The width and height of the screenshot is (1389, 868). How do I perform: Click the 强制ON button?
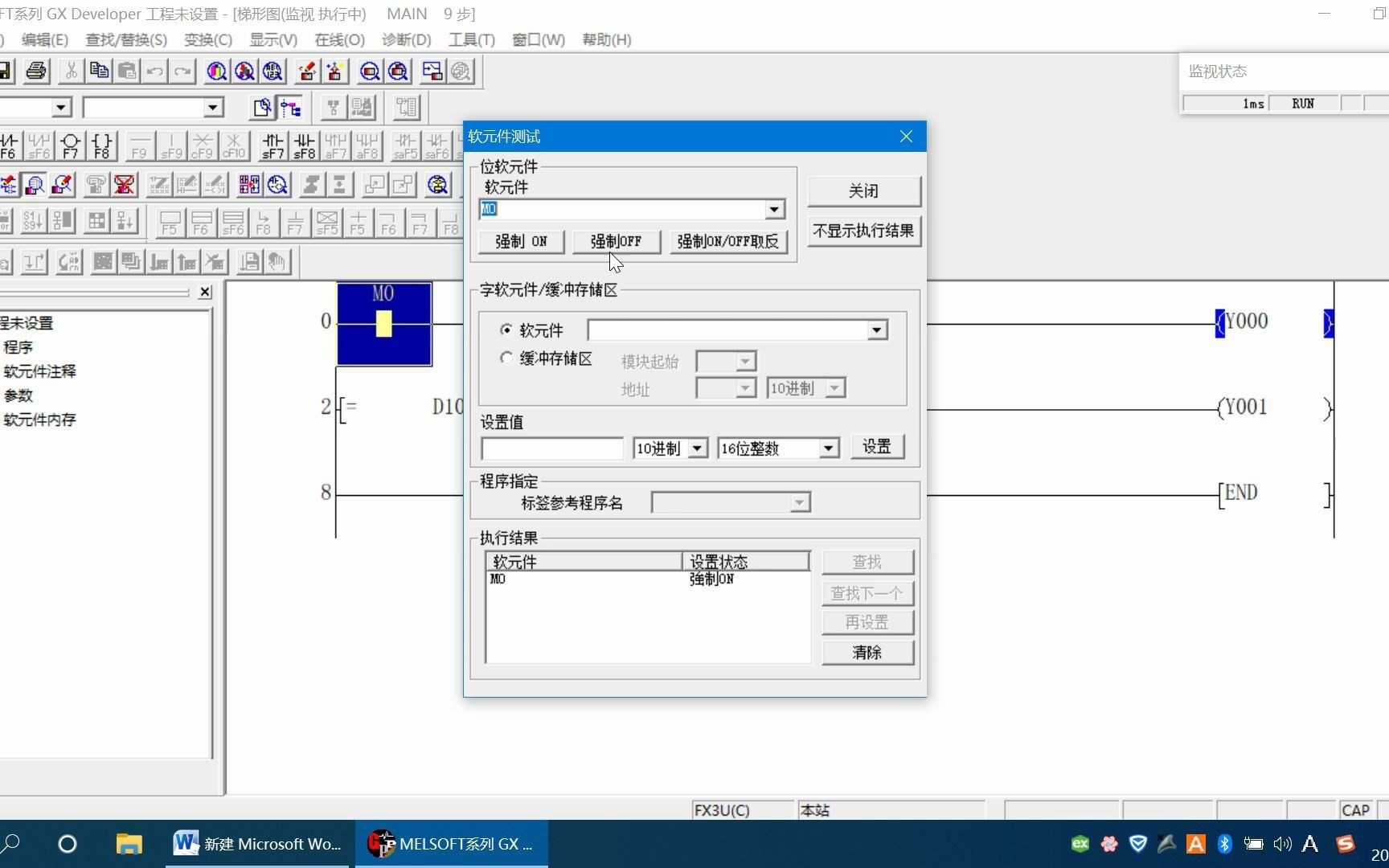coord(521,241)
